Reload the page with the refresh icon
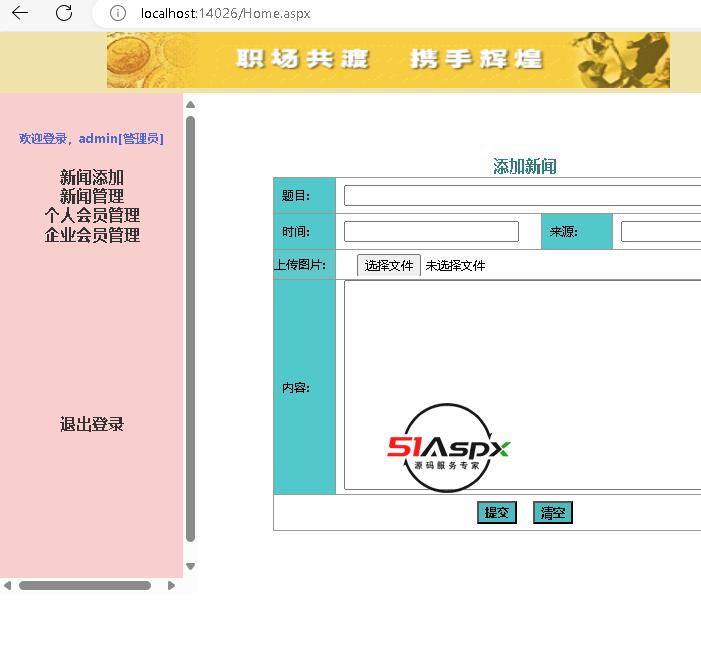701x645 pixels. click(x=64, y=13)
